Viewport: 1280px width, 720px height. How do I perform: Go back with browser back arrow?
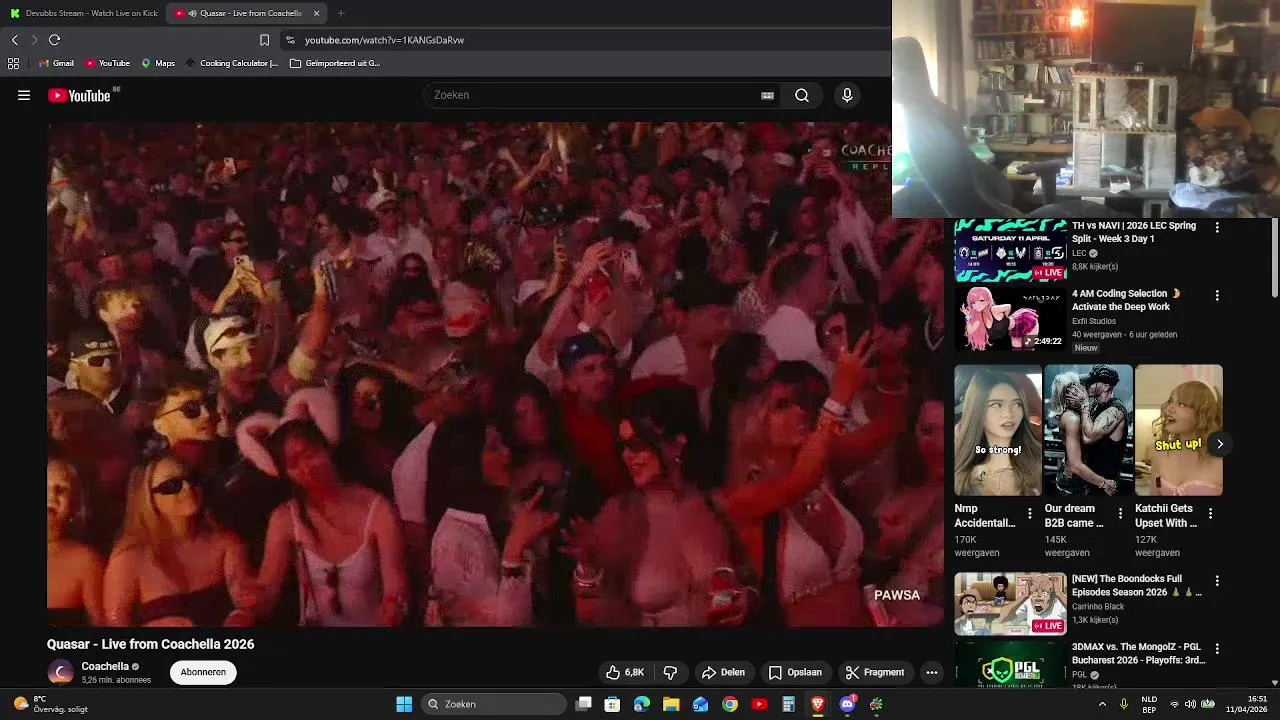point(14,40)
